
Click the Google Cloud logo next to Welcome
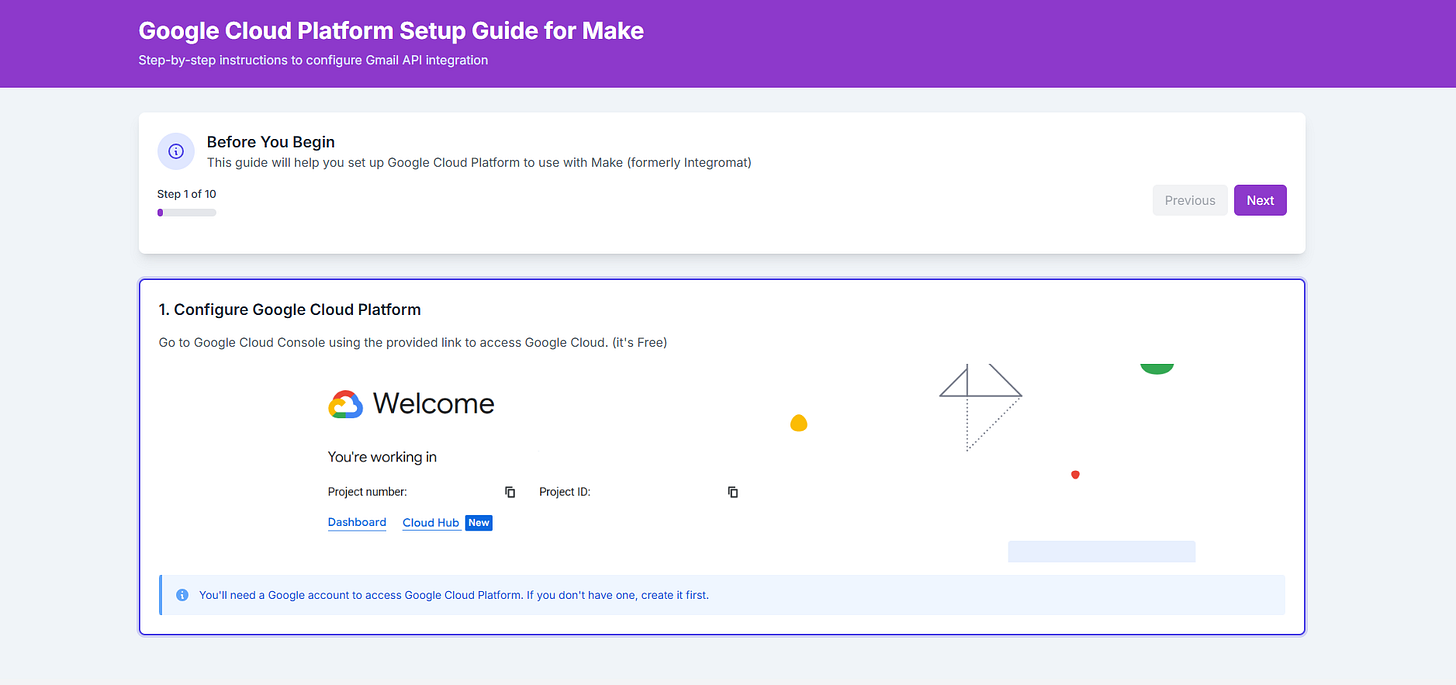coord(345,404)
